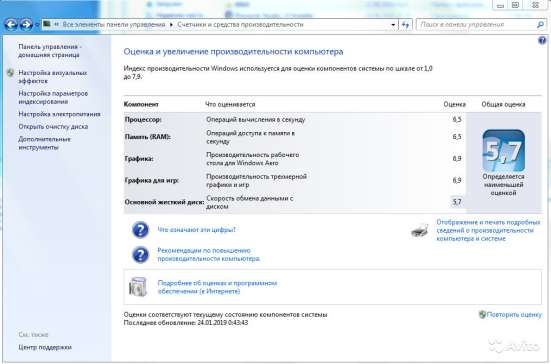Image resolution: width=551 pixels, height=364 pixels.
Task: Go forward with the Forward arrow button
Action: (x=26, y=25)
